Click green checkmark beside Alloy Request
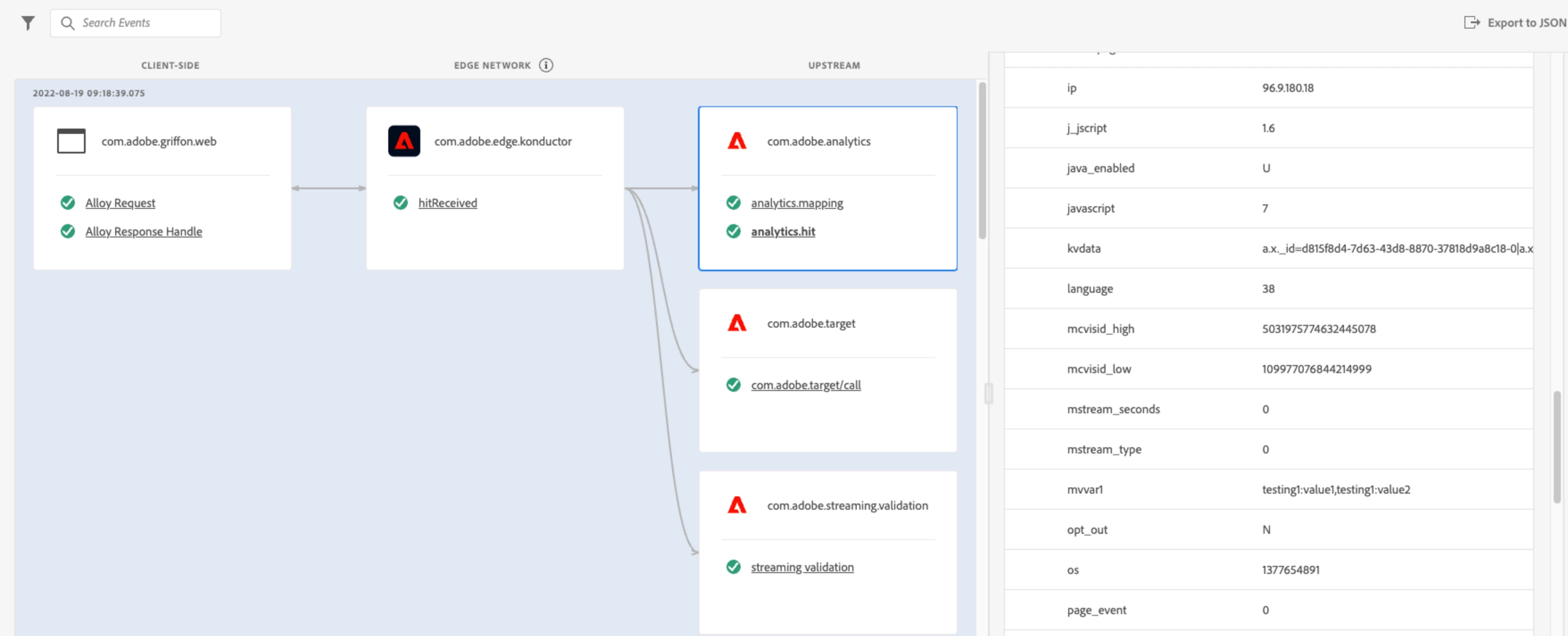This screenshot has height=636, width=1568. (x=67, y=203)
